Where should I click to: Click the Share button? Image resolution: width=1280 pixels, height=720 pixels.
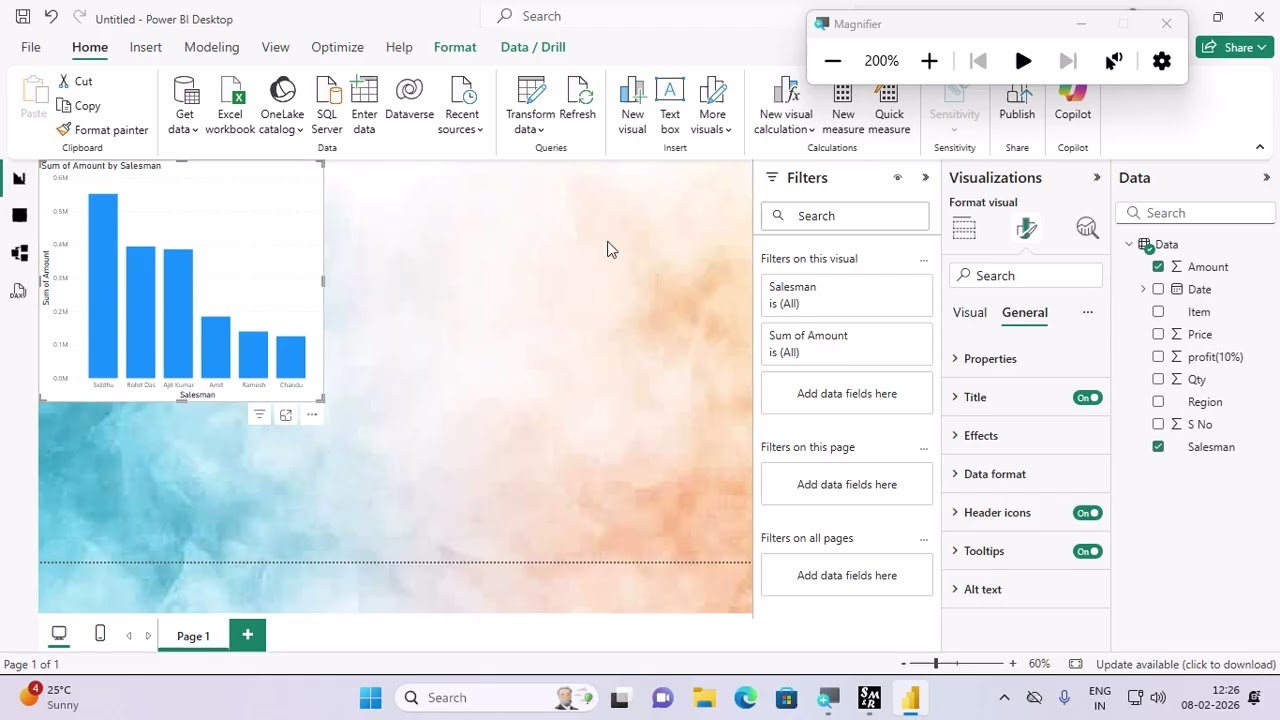[x=1235, y=47]
